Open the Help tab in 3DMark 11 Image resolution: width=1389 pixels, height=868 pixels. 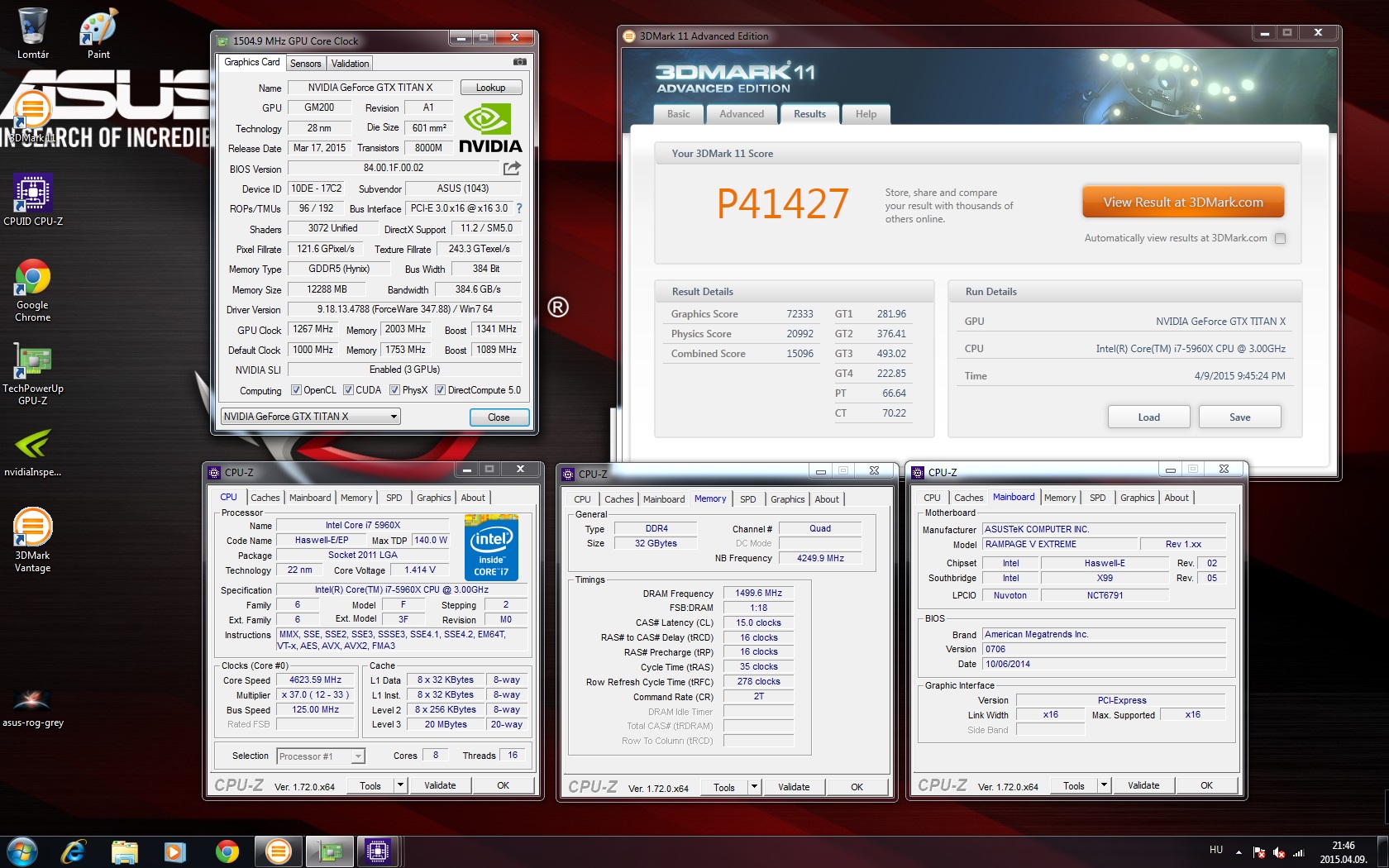point(866,114)
